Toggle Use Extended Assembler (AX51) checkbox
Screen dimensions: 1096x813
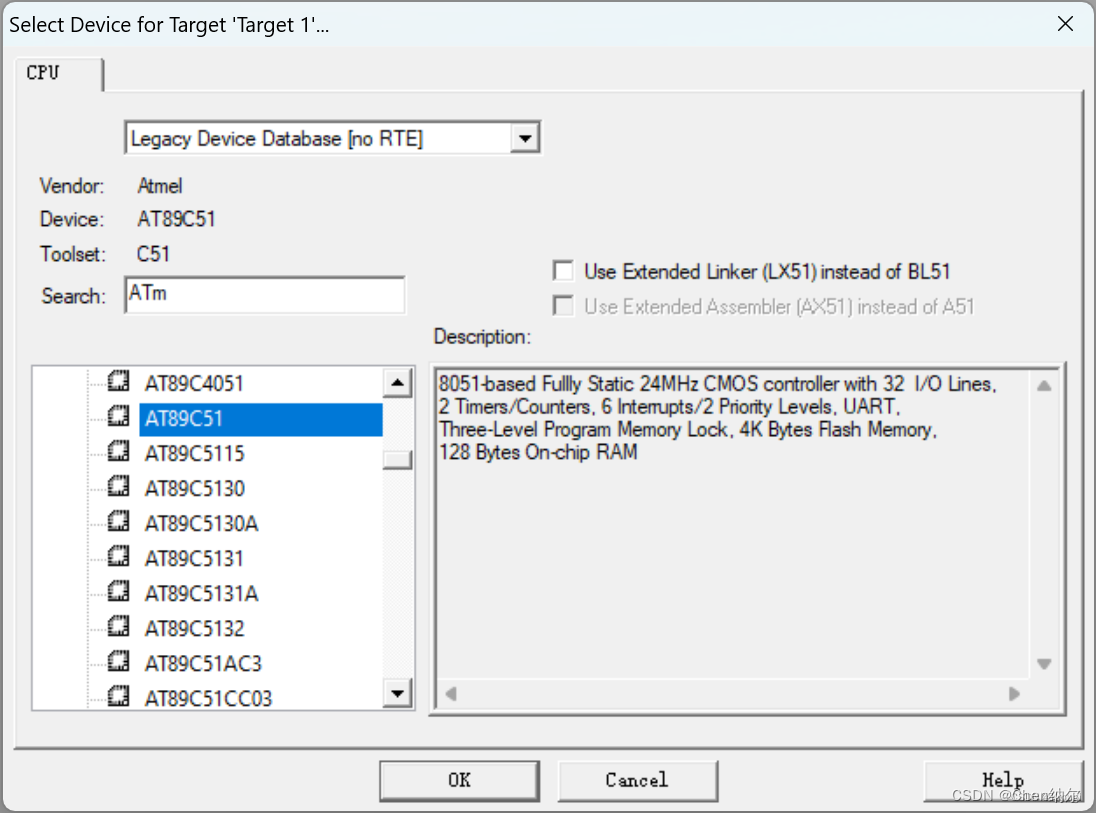click(563, 305)
